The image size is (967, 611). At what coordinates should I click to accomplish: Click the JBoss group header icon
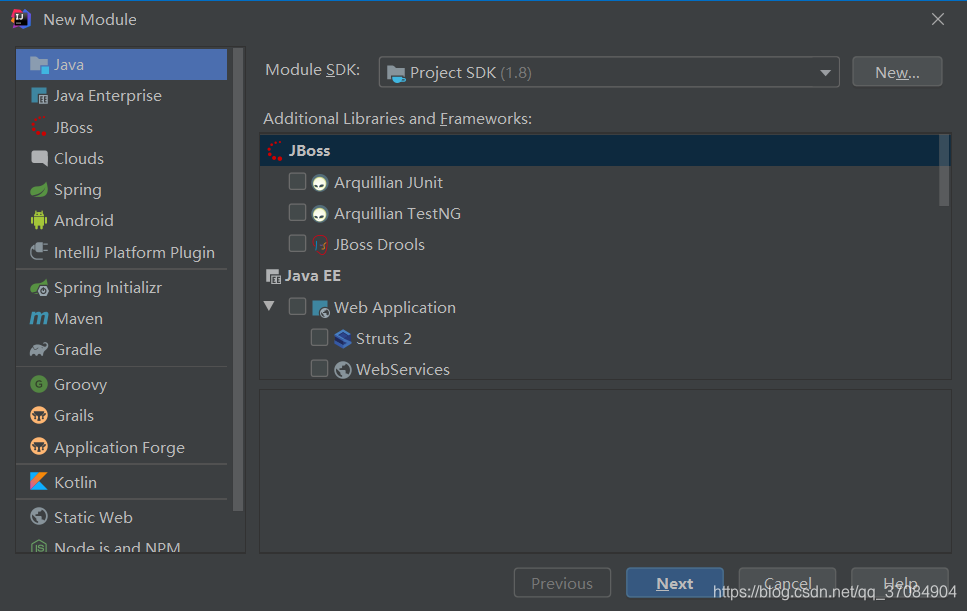[275, 150]
